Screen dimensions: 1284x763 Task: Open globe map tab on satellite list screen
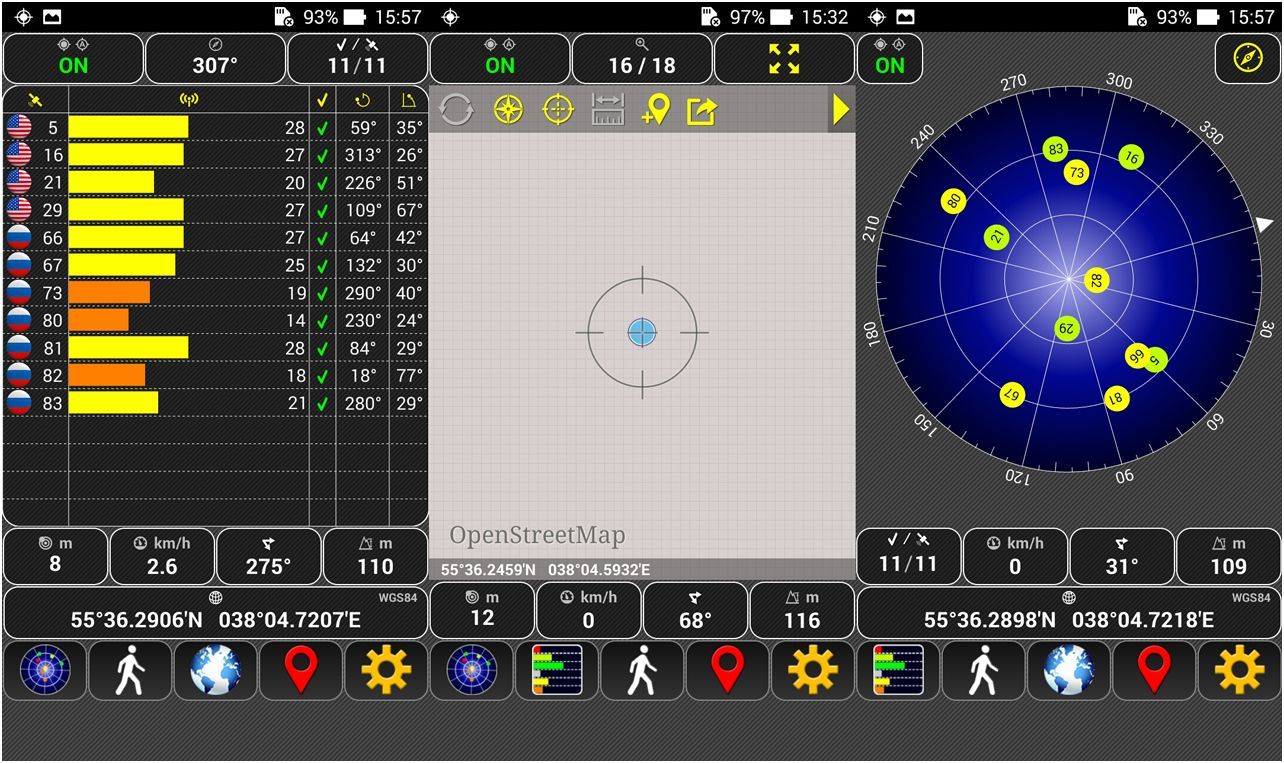(x=215, y=670)
